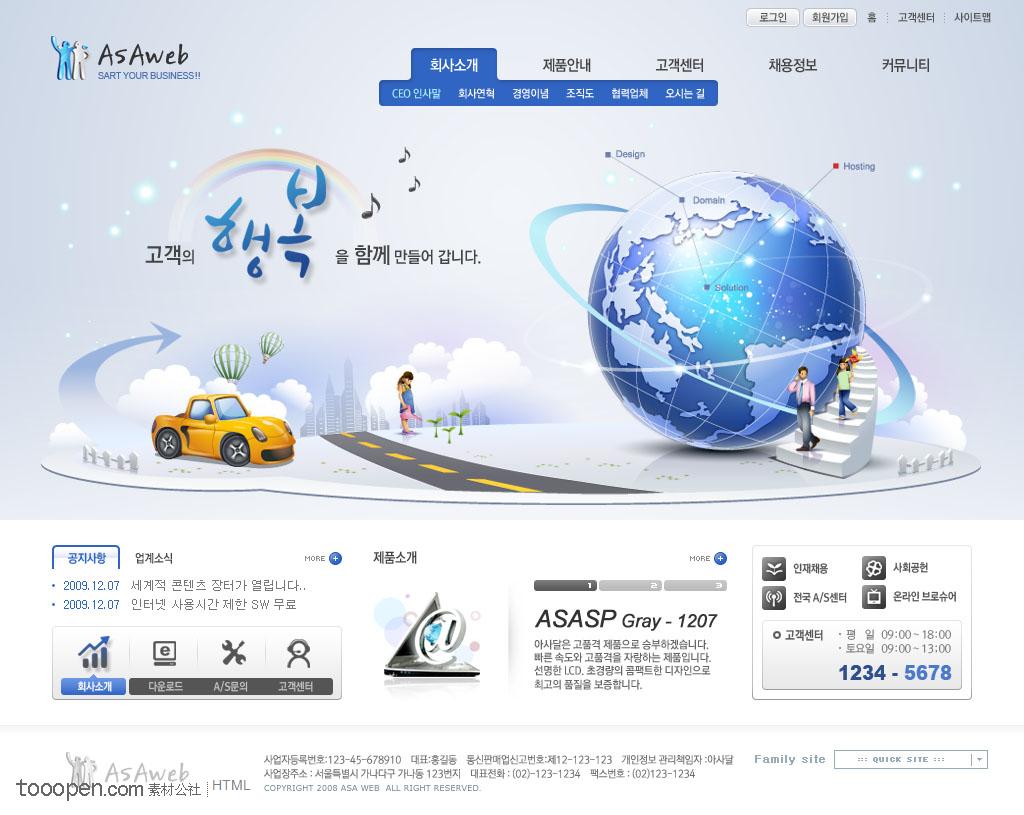Open the 채용정보 main menu
This screenshot has height=815, width=1024.
coord(793,65)
